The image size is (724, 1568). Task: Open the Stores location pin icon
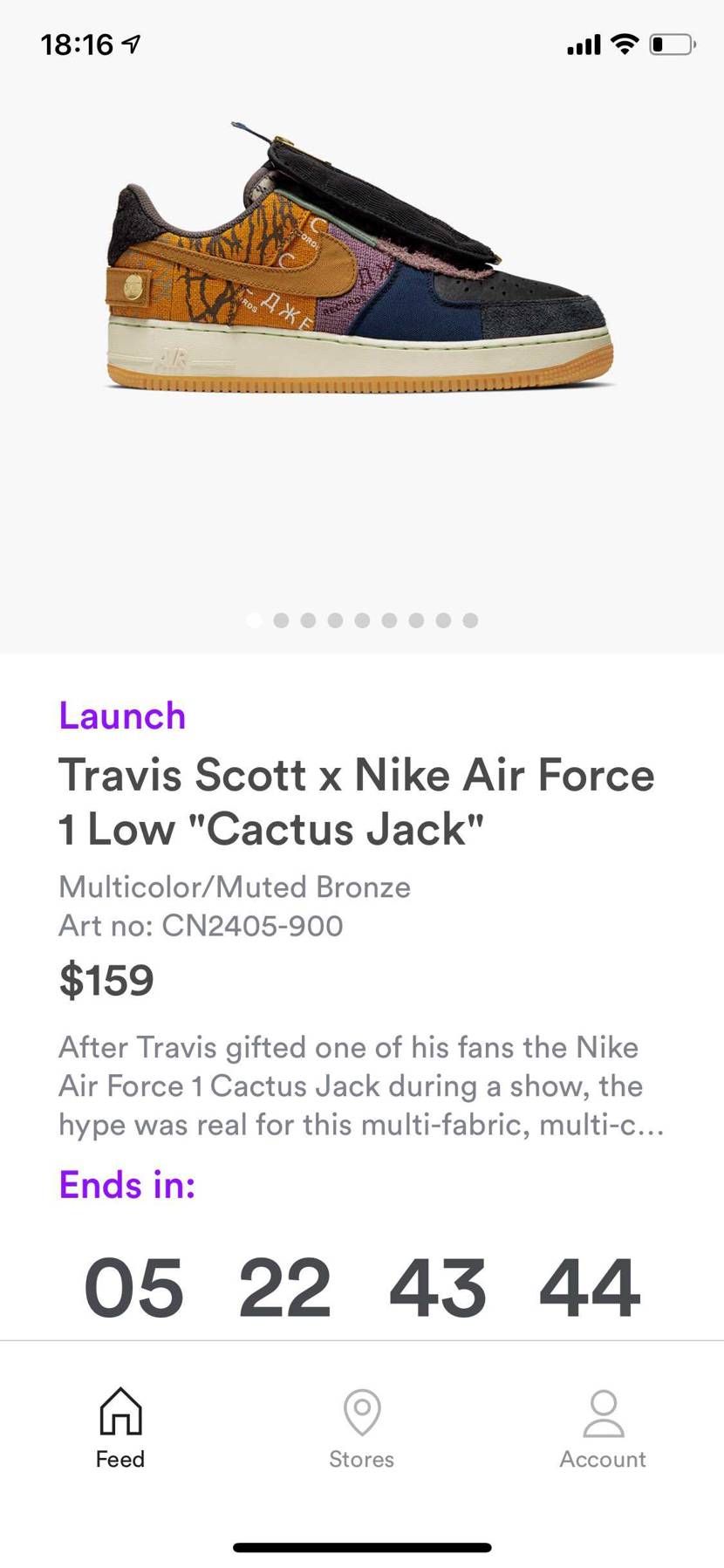(362, 1412)
